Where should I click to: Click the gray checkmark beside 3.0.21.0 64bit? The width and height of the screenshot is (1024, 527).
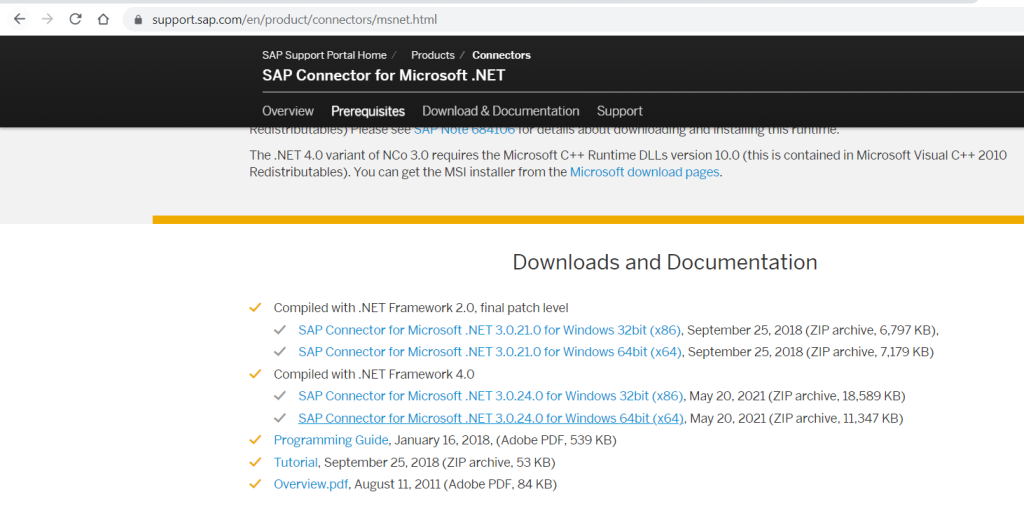280,351
